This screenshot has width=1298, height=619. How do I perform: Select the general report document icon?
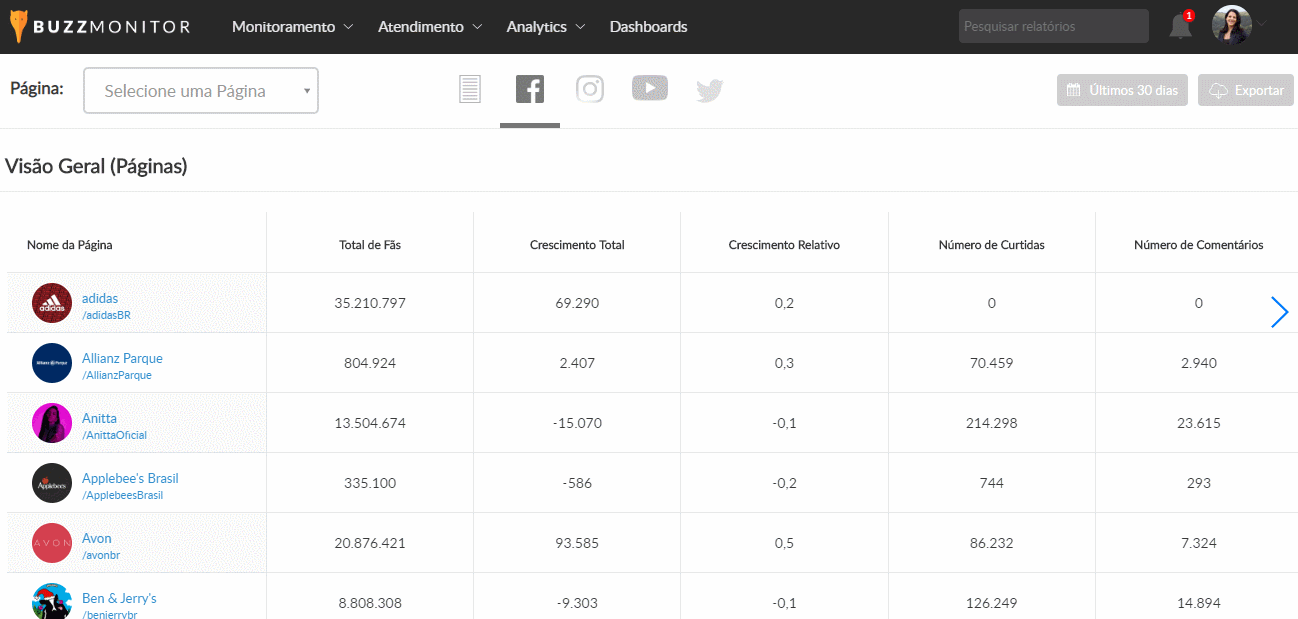coord(470,90)
